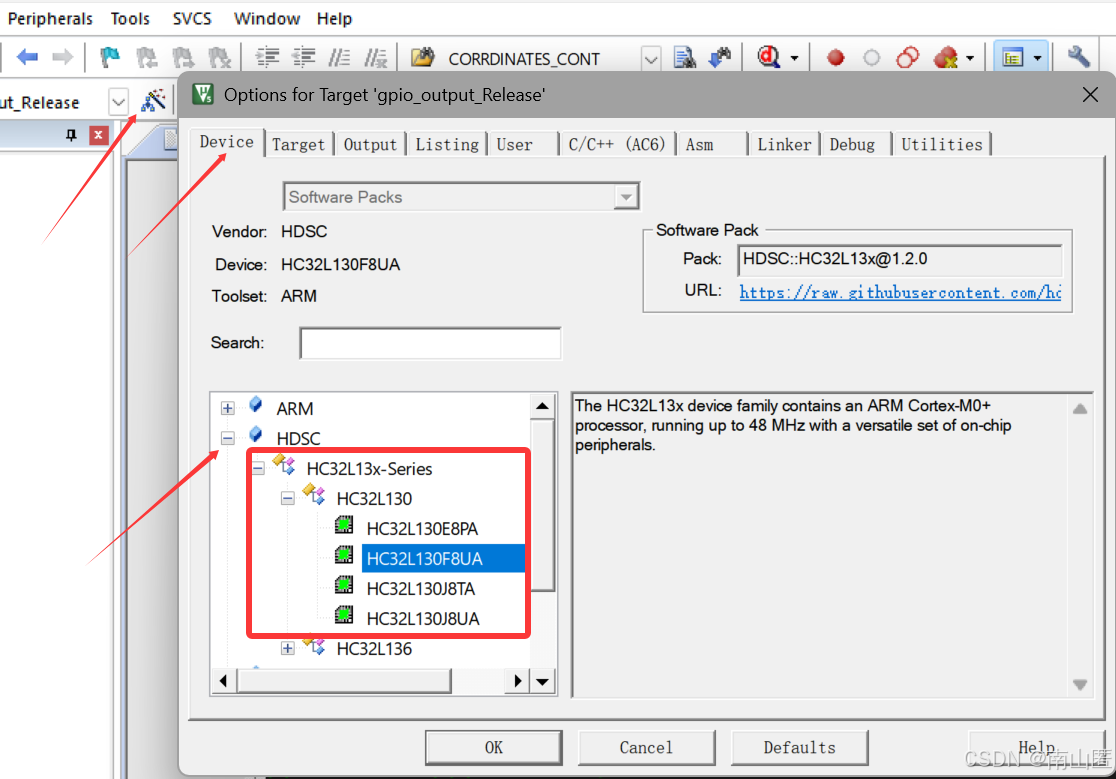Collapse the HC32L13x-Series node
The height and width of the screenshot is (779, 1116).
pos(258,468)
